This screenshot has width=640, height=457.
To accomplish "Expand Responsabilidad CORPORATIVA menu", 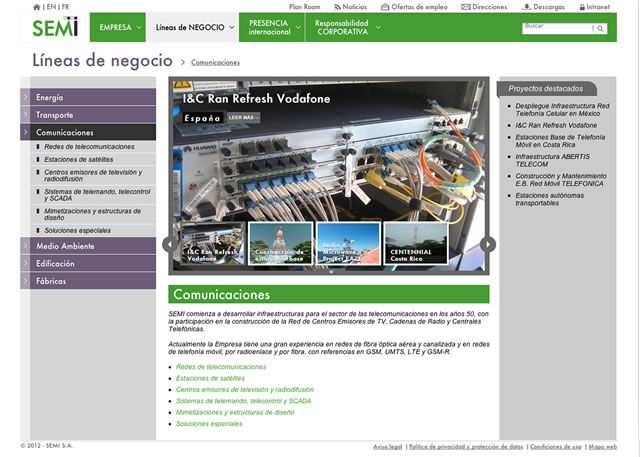I will pyautogui.click(x=345, y=27).
